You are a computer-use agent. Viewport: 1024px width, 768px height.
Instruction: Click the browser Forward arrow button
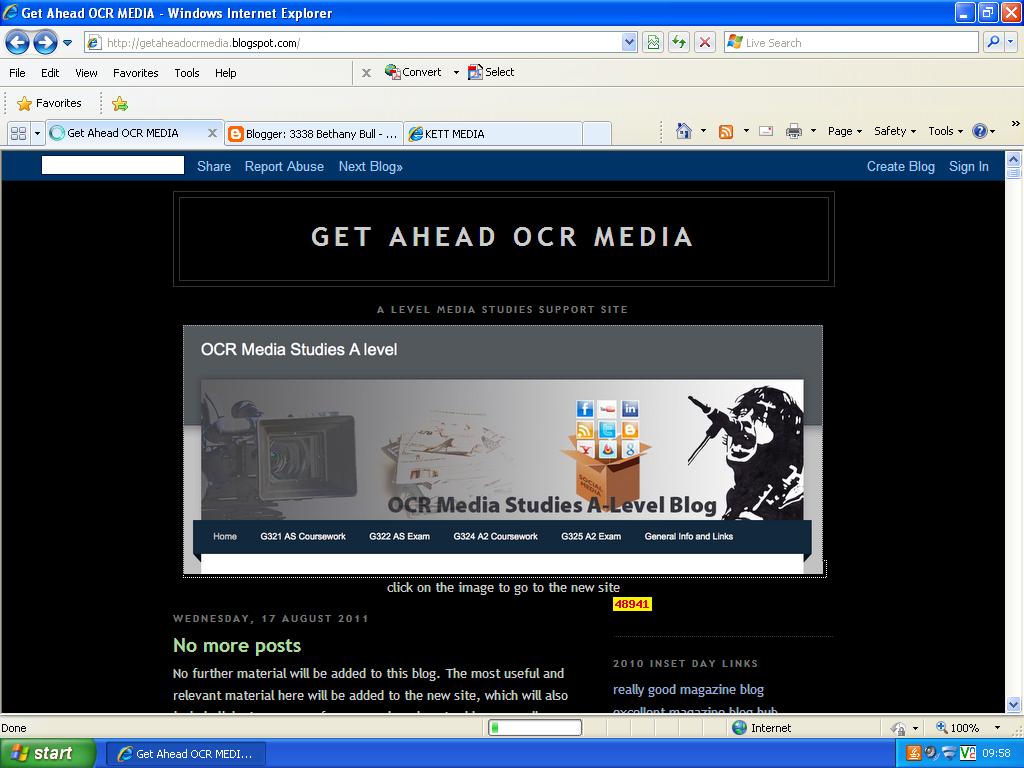(45, 43)
